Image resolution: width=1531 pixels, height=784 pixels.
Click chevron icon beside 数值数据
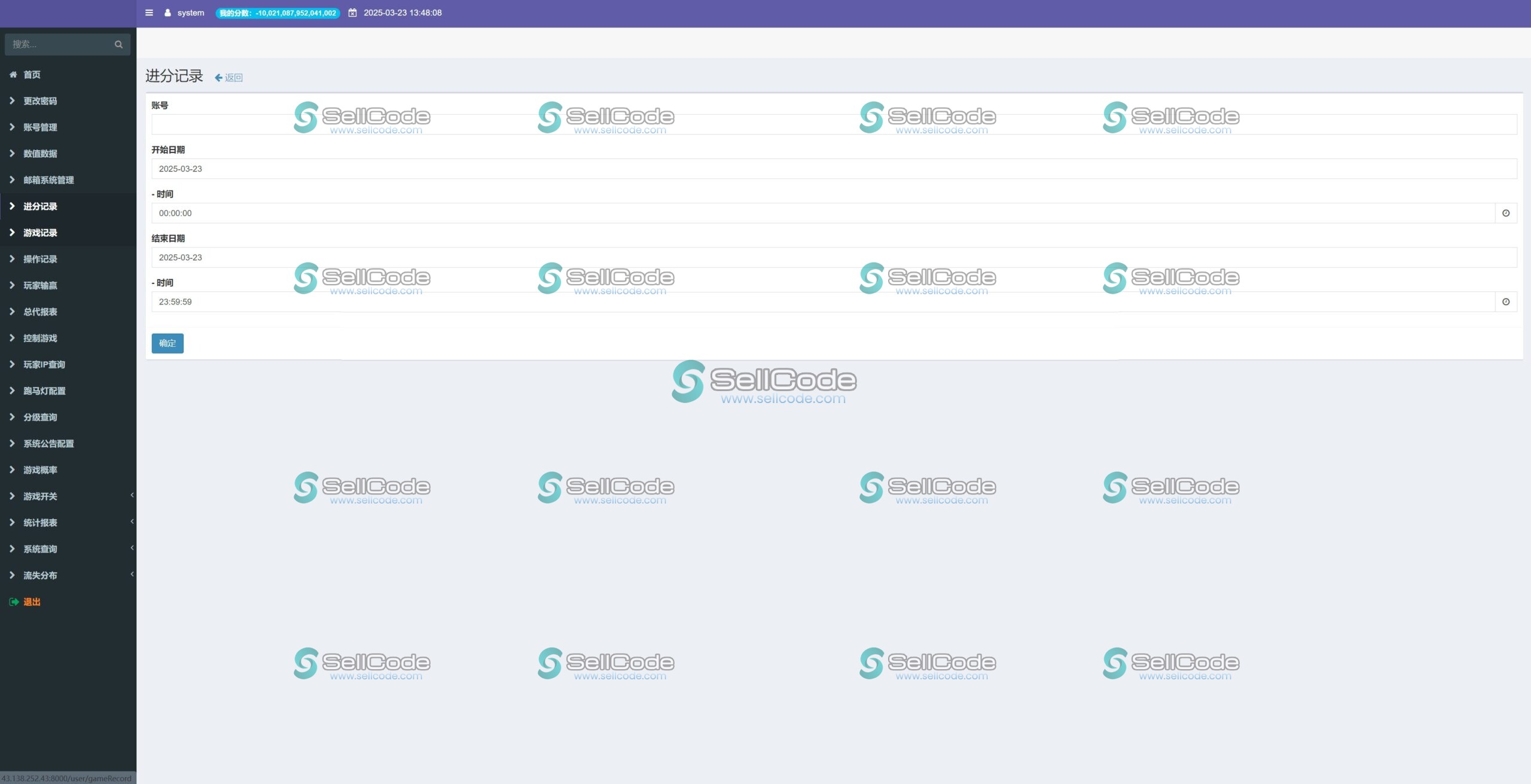point(12,153)
